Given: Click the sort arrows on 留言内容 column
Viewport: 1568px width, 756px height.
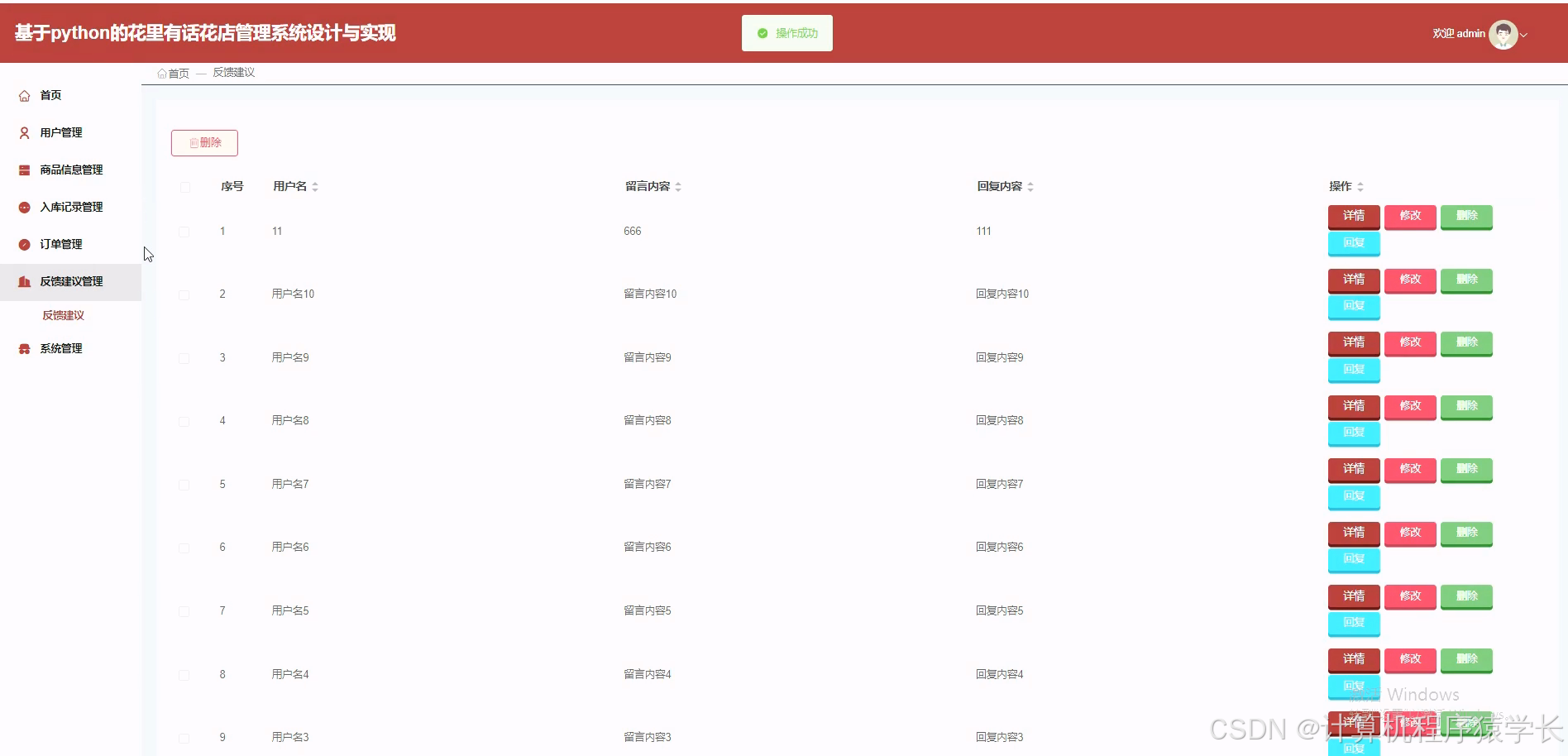Looking at the screenshot, I should click(x=678, y=187).
